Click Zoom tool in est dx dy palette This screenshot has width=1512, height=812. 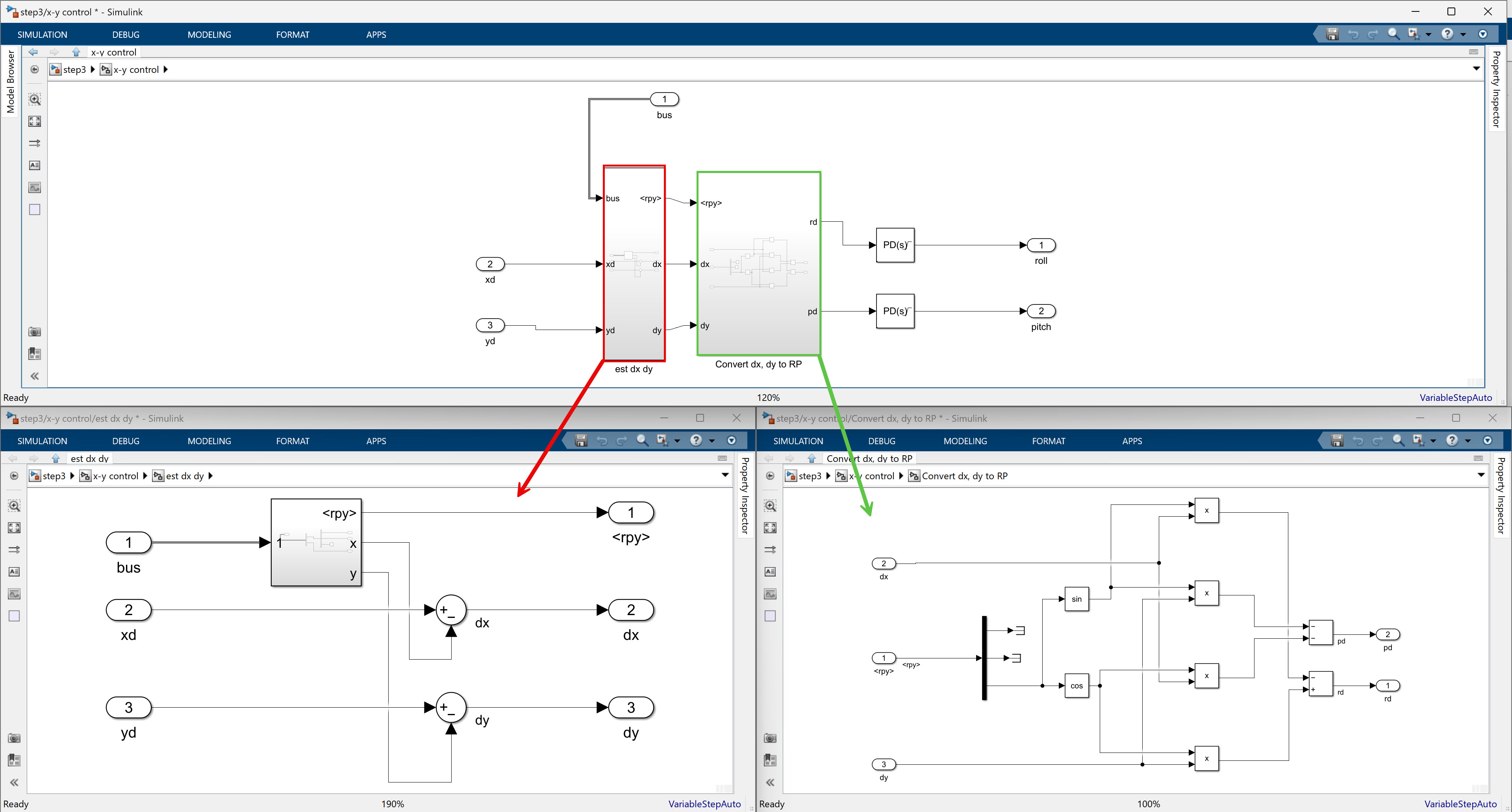(14, 506)
